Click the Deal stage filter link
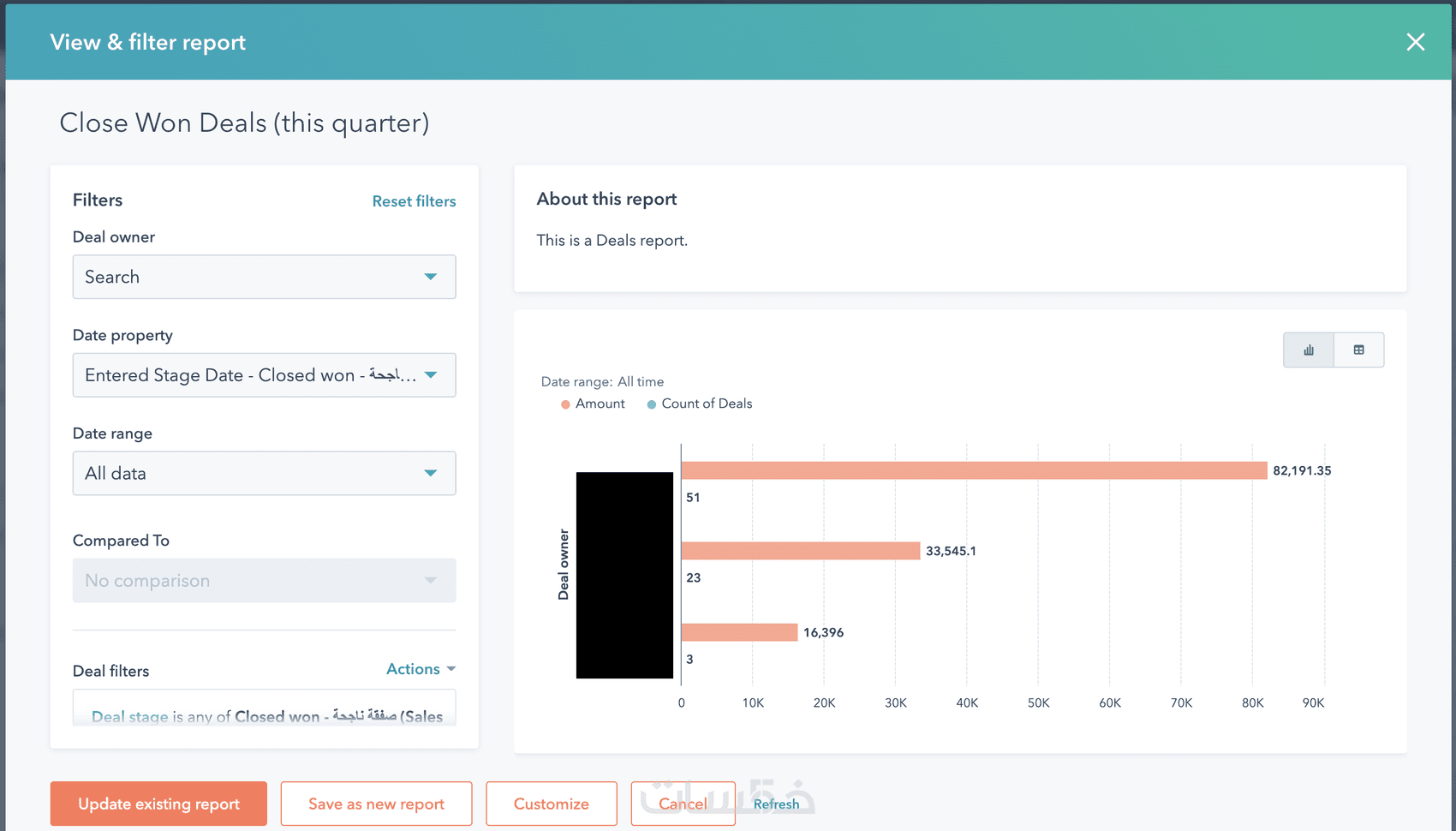The width and height of the screenshot is (1456, 831). point(130,717)
